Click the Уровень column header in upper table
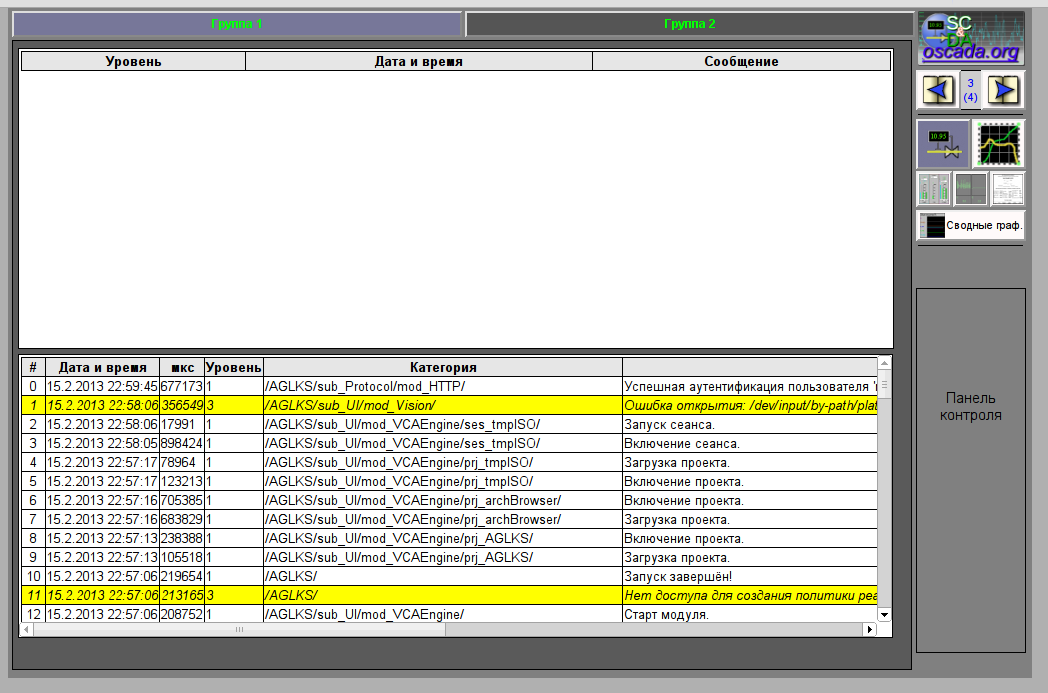 point(133,61)
